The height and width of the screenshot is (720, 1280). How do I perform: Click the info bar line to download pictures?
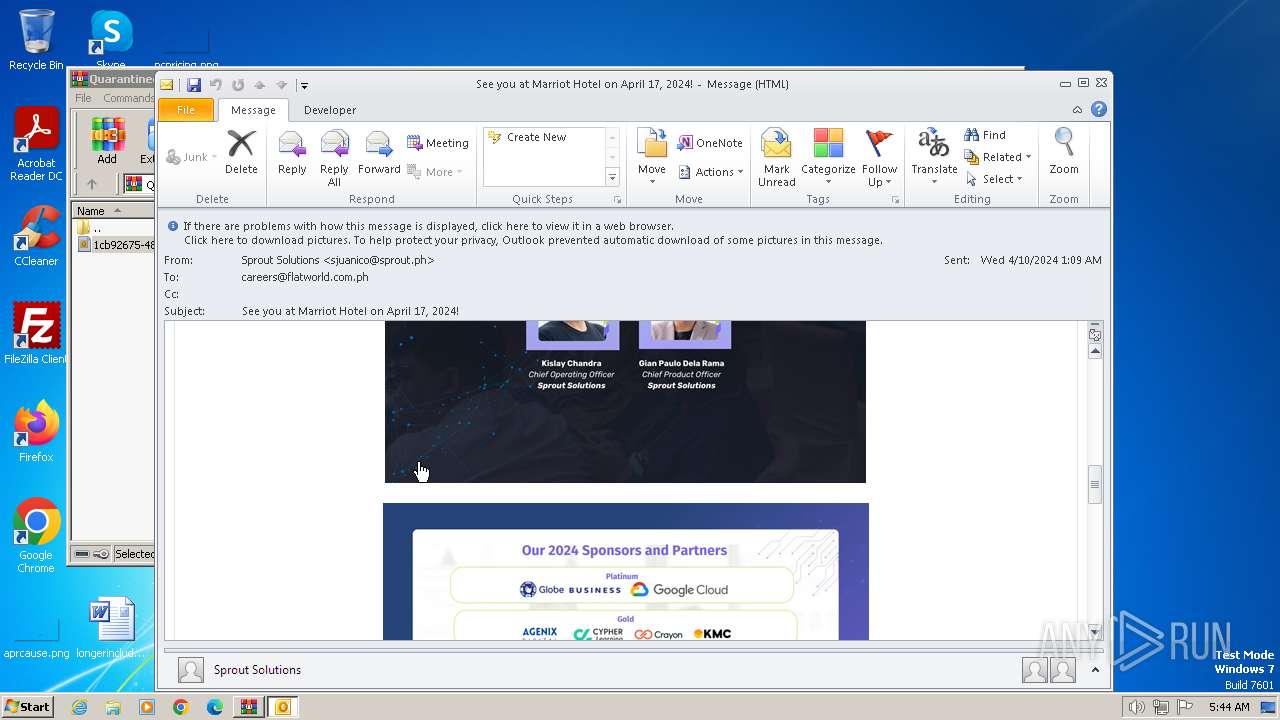click(x=533, y=240)
